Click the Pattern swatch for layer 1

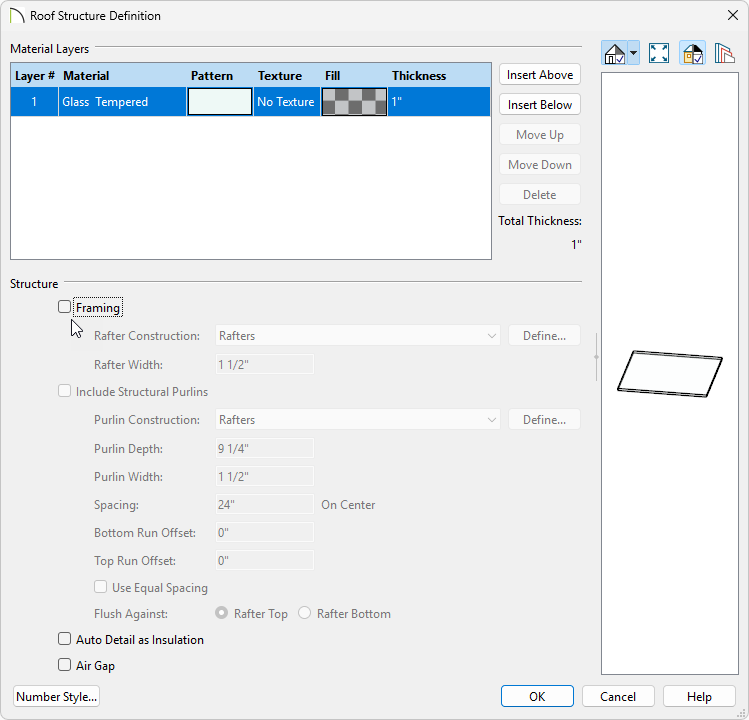[x=220, y=102]
